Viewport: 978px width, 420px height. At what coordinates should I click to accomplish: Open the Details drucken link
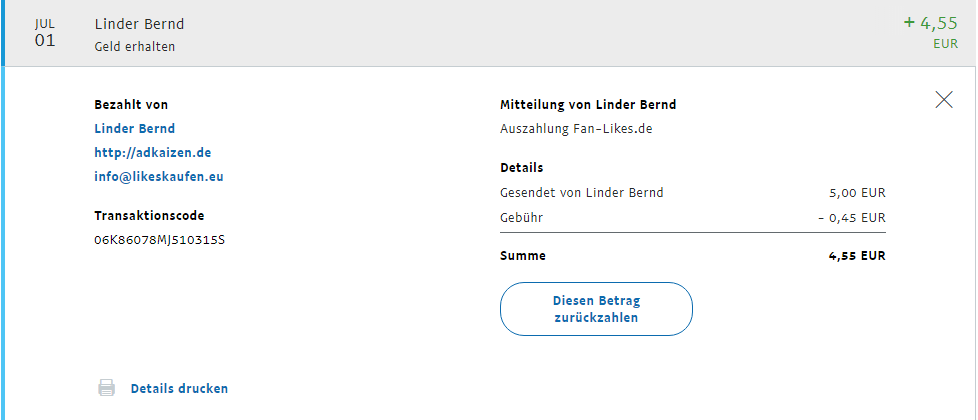(179, 388)
